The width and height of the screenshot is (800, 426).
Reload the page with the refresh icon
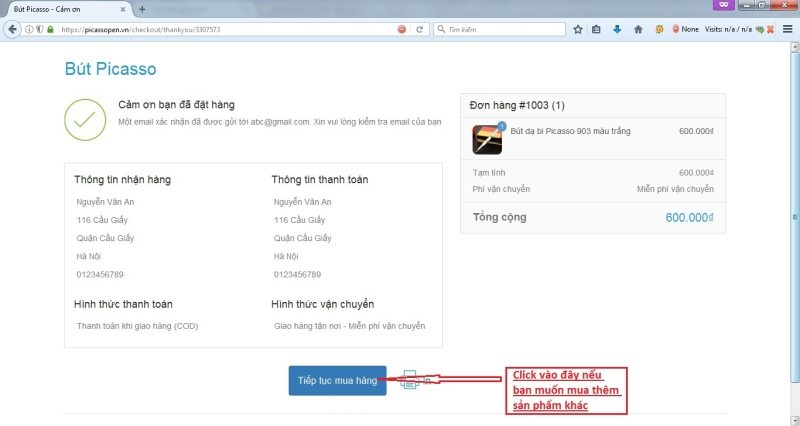[x=419, y=30]
